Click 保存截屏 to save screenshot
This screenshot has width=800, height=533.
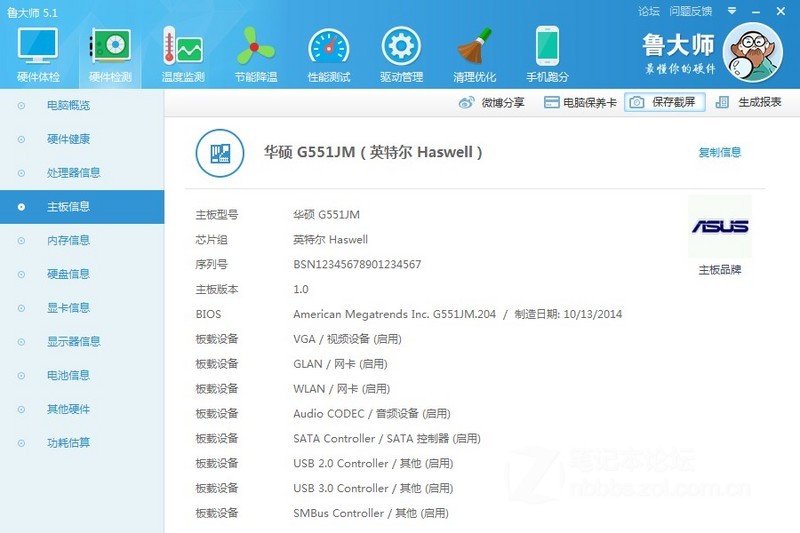665,103
